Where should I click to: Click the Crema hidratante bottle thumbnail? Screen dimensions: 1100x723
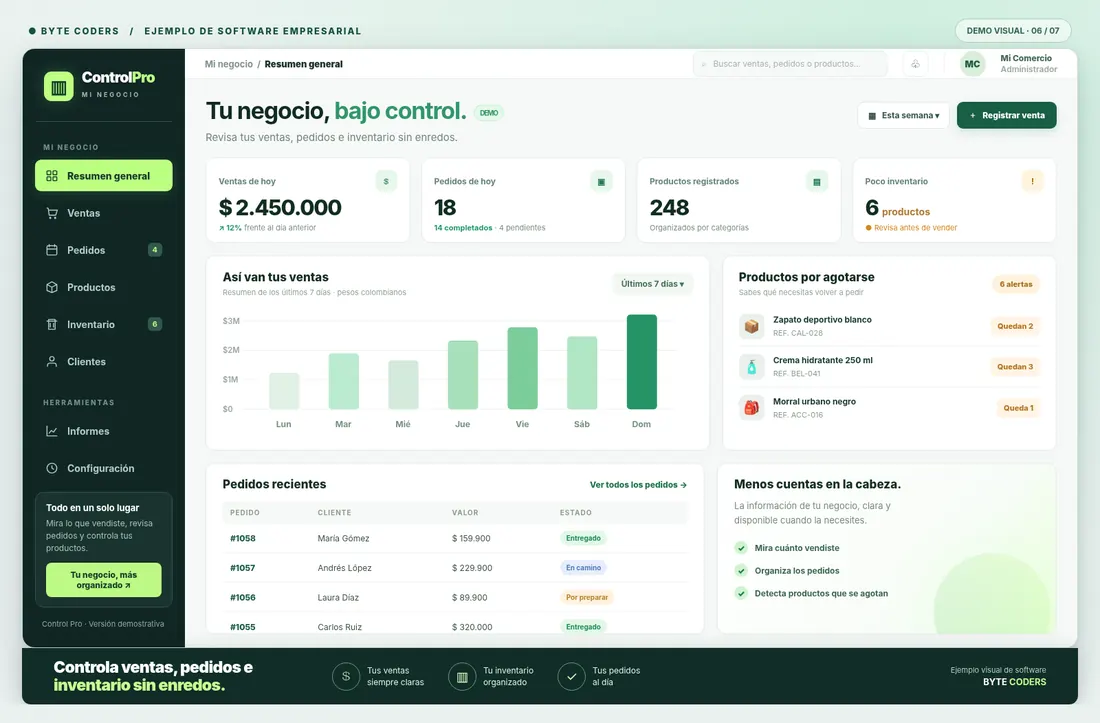point(751,367)
